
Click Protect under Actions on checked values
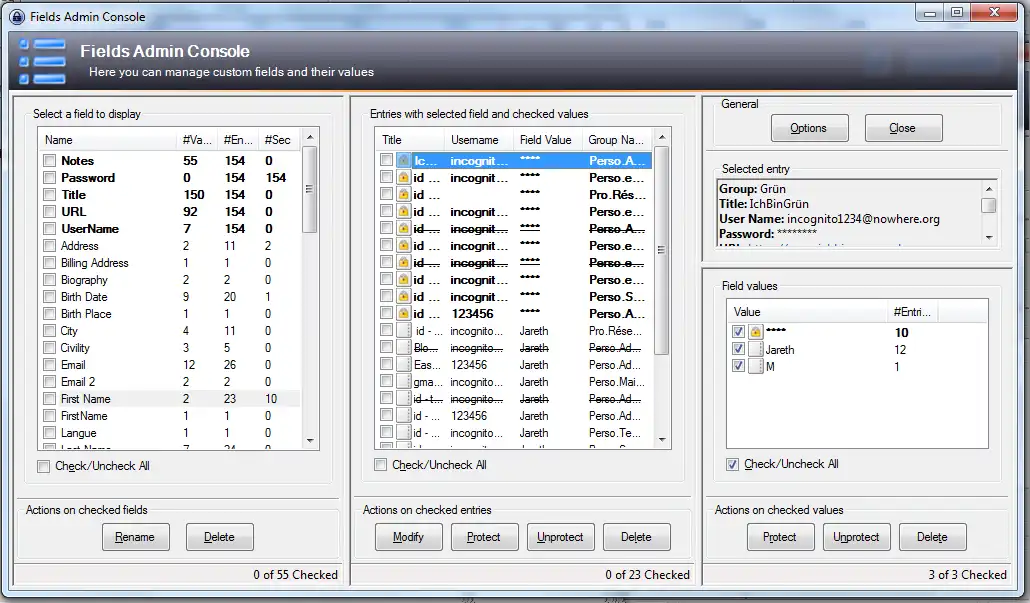click(780, 537)
